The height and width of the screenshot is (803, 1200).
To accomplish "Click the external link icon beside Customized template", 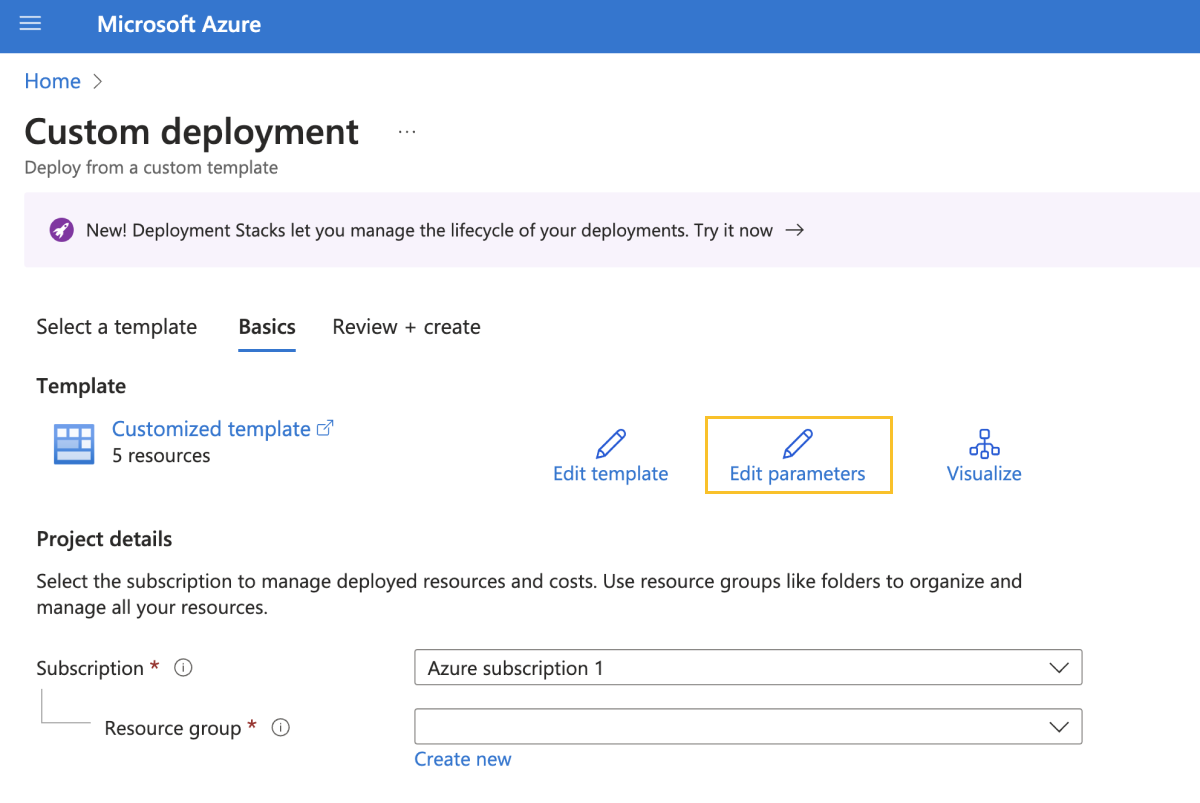I will (x=325, y=428).
